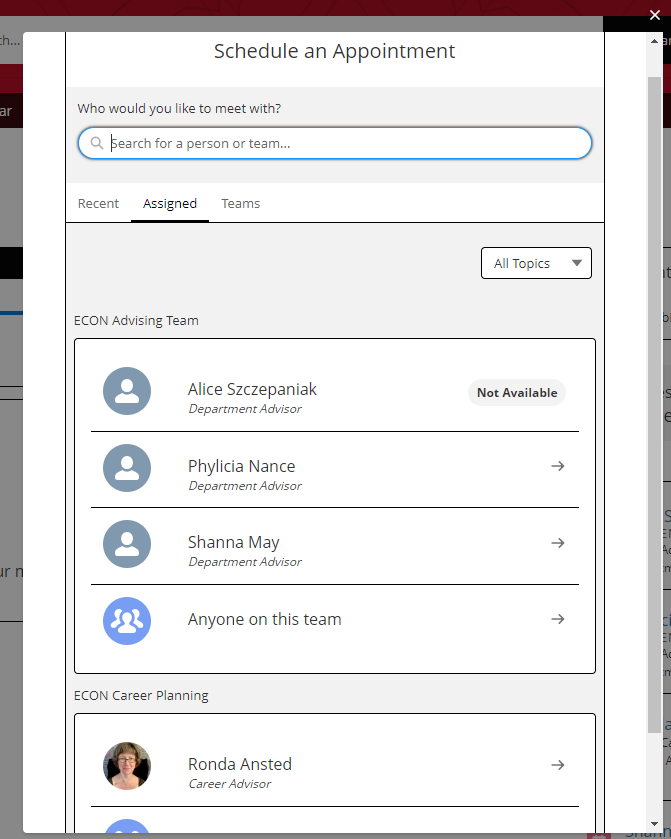The image size is (671, 839).
Task: Click the scrollbar down arrow
Action: [x=654, y=824]
